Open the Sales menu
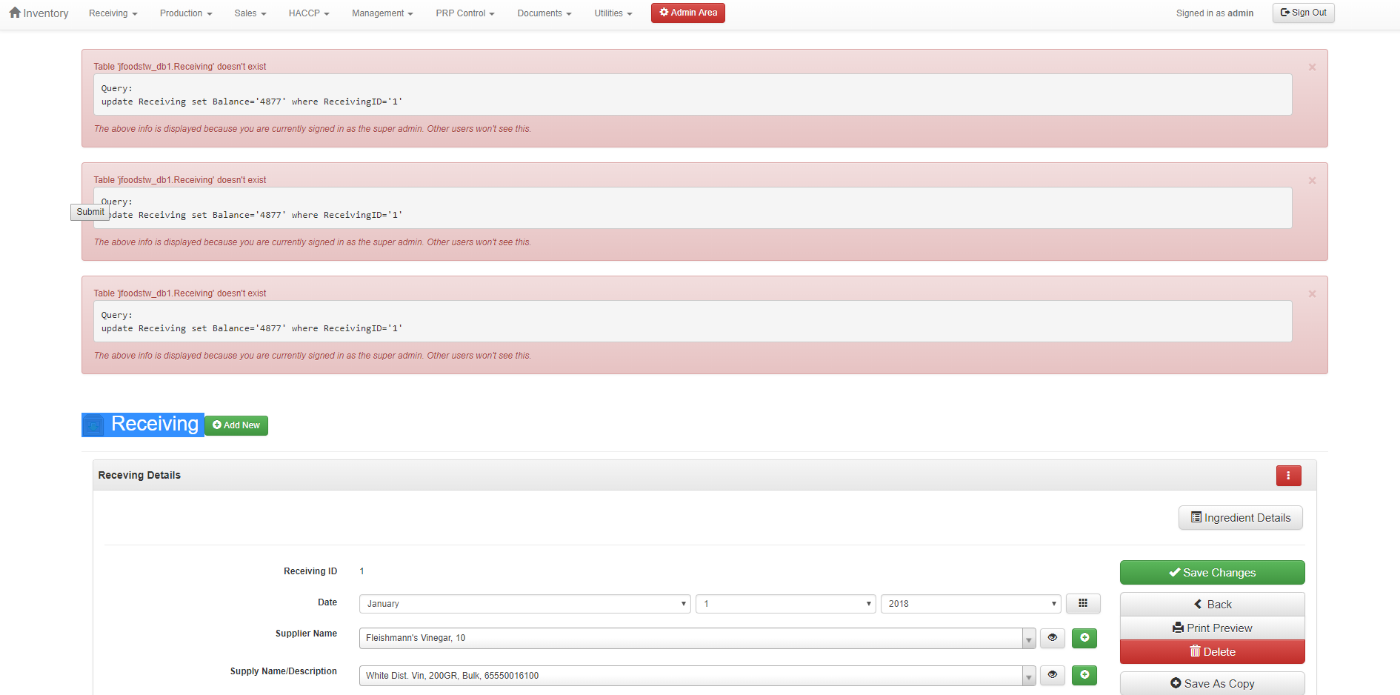 click(x=249, y=13)
